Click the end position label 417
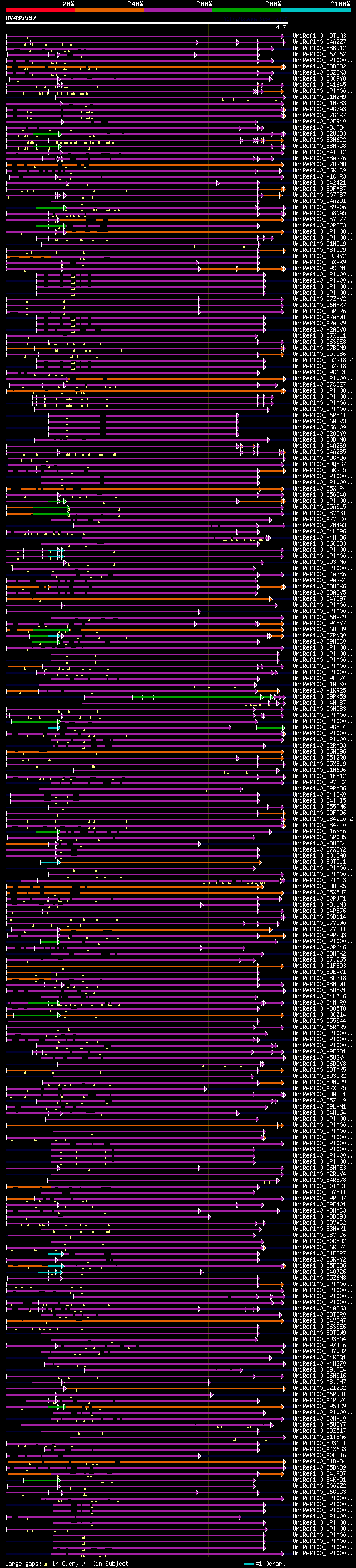This screenshot has height=1568, width=356. tap(281, 27)
